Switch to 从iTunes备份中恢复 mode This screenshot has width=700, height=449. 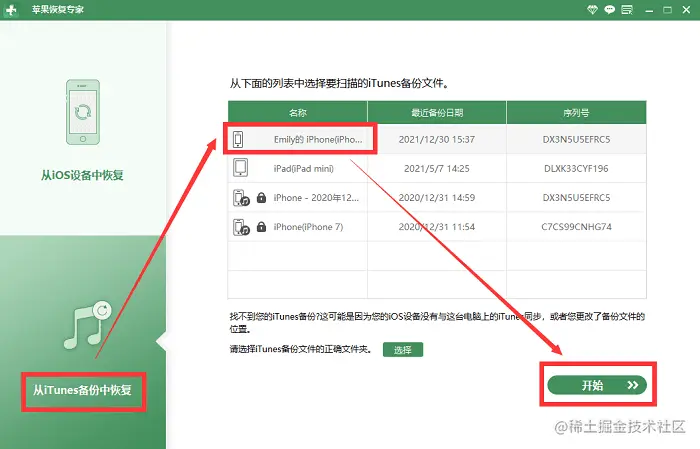[83, 390]
